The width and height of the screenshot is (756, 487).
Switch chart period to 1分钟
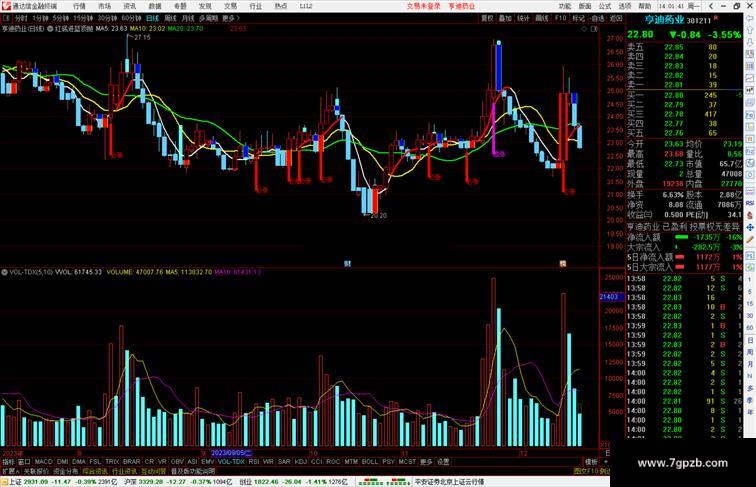[x=40, y=18]
